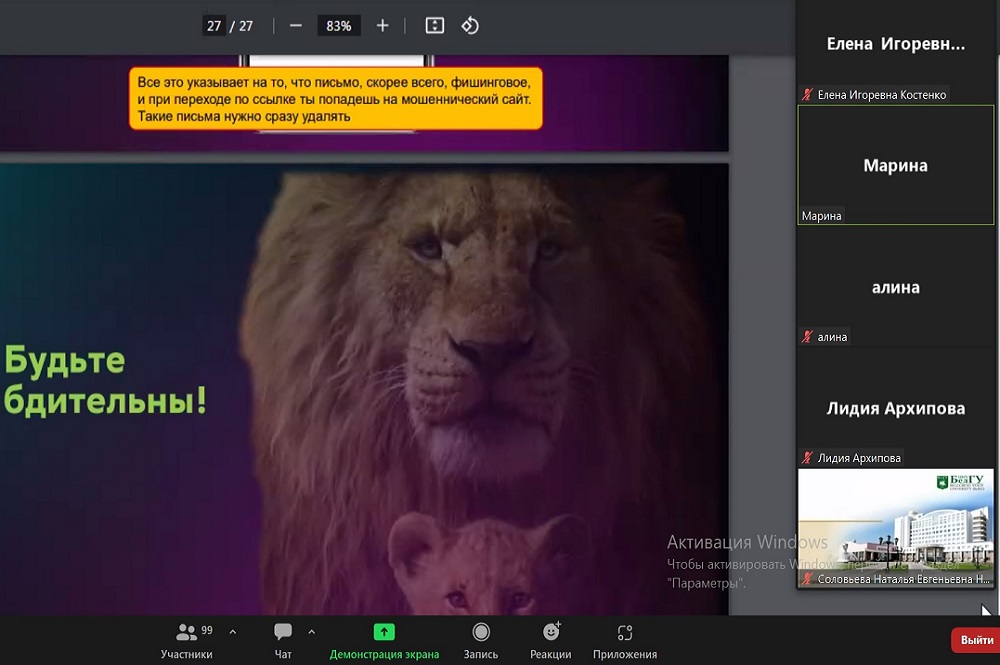Click muted microphone icon beside Лидия Архипова
This screenshot has height=665, width=1000.
click(807, 458)
